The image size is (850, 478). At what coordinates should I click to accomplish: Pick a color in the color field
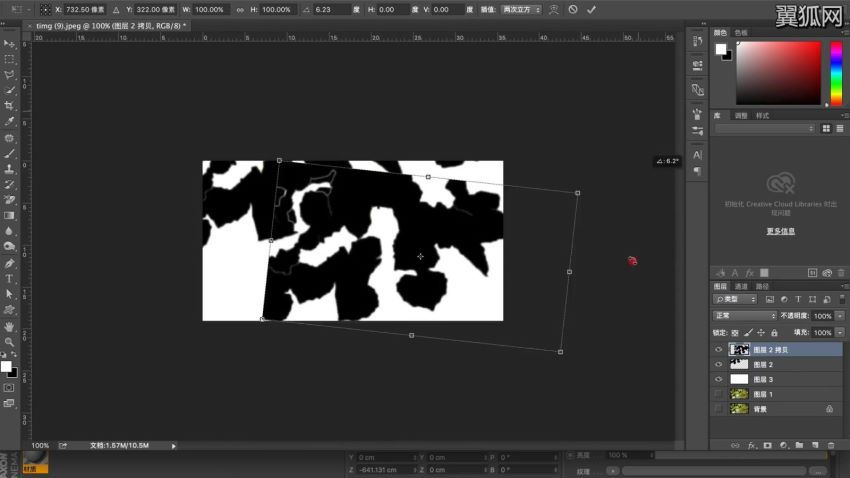778,72
